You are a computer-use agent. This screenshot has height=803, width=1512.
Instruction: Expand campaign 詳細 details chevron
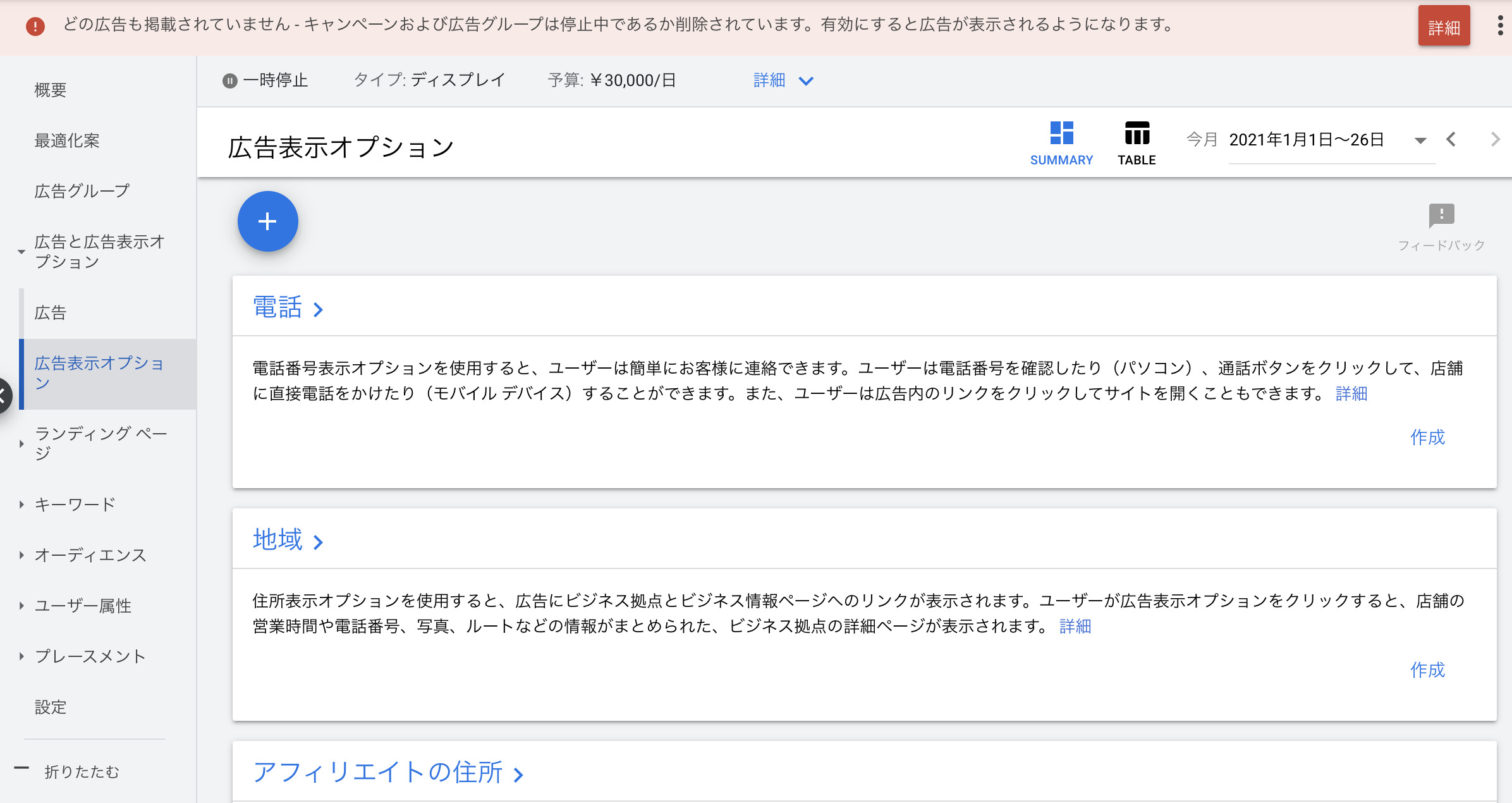(x=805, y=81)
